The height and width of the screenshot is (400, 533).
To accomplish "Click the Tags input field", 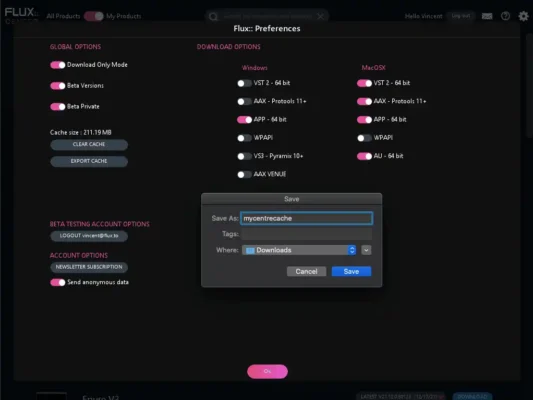I will (307, 234).
